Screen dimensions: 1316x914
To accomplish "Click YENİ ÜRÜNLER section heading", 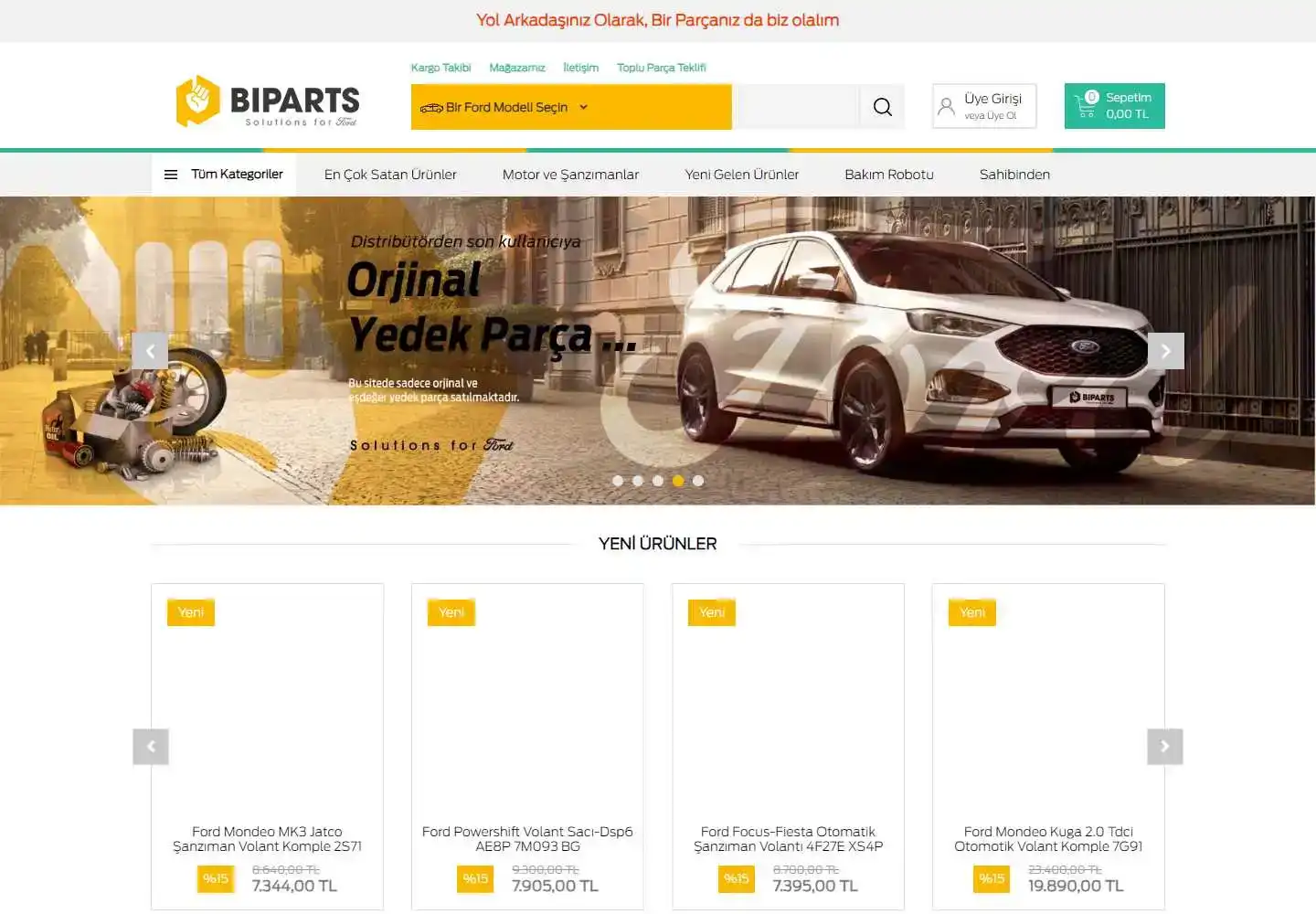I will pos(658,544).
